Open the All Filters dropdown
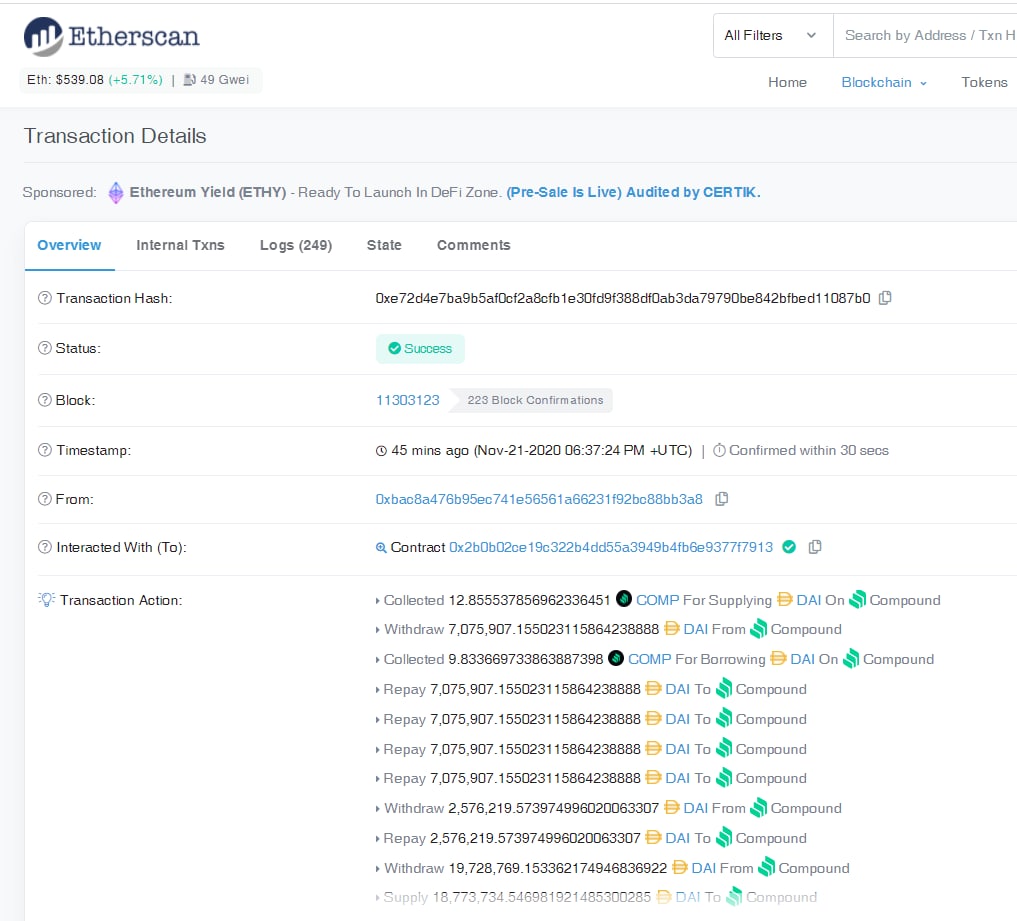The width and height of the screenshot is (1017, 921). click(773, 36)
